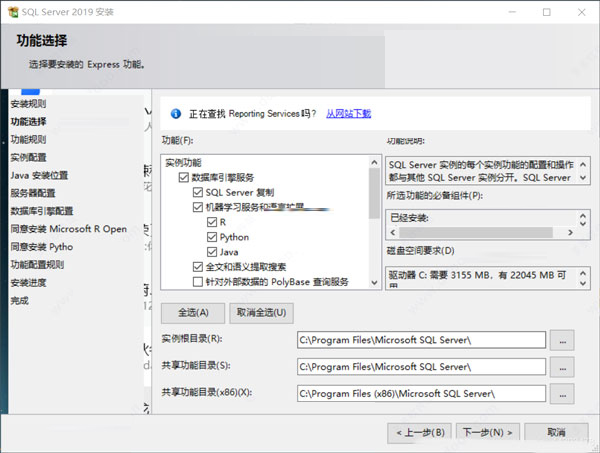The width and height of the screenshot is (600, 453).
Task: Select the 功能配置规则 step
Action: (x=37, y=264)
